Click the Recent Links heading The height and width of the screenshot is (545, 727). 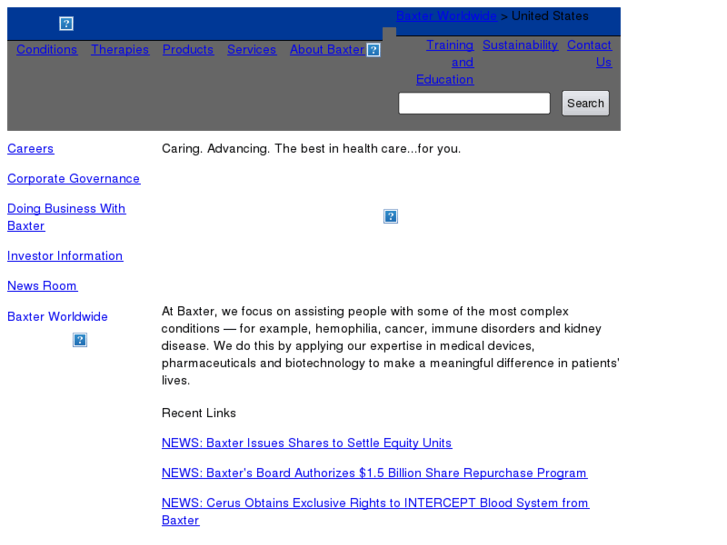pyautogui.click(x=199, y=413)
